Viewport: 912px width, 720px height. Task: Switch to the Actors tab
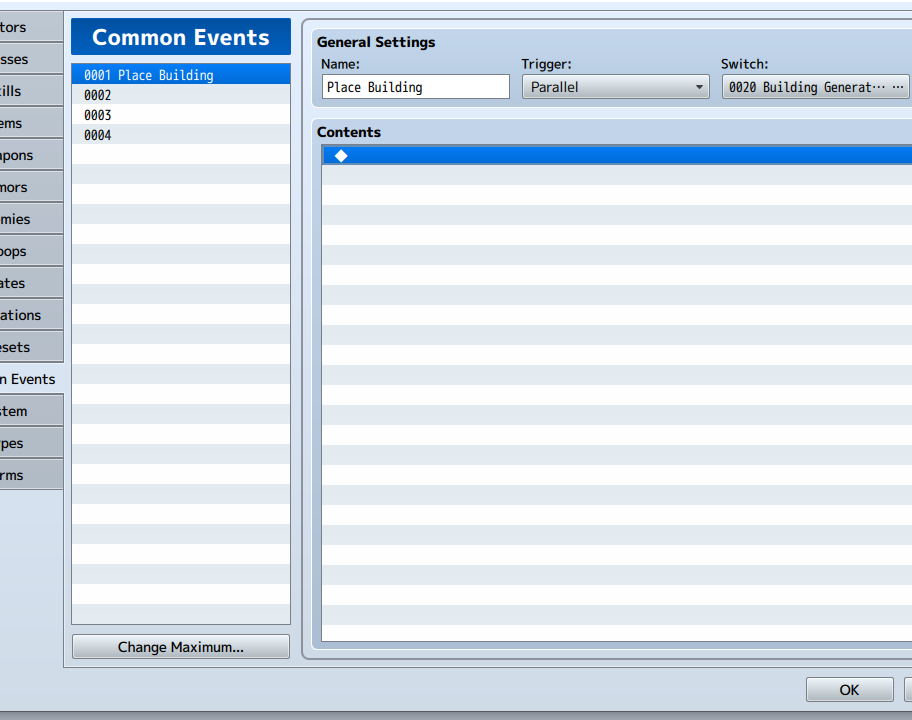click(x=28, y=27)
